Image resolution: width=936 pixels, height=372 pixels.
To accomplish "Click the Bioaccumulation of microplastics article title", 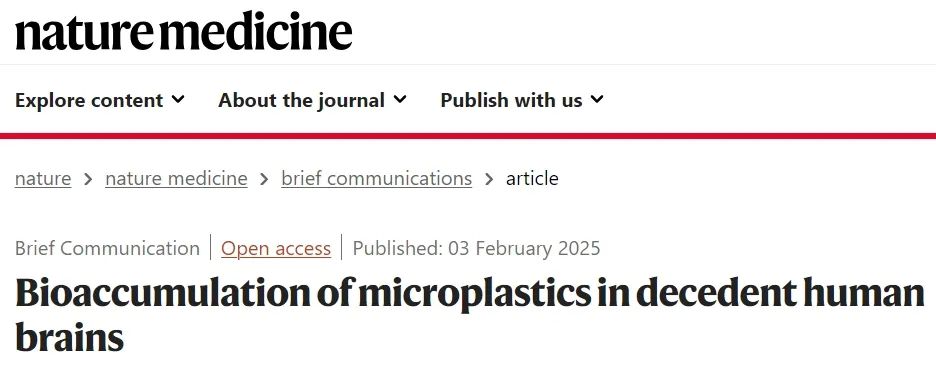I will pos(469,315).
